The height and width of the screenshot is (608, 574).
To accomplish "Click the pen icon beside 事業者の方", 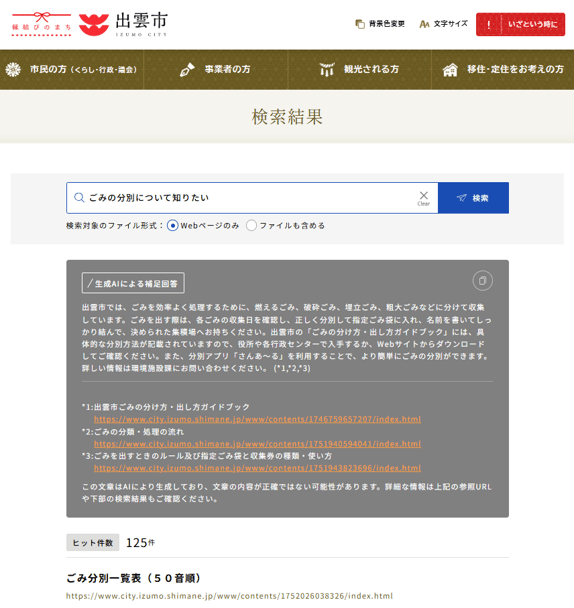I will pyautogui.click(x=187, y=70).
